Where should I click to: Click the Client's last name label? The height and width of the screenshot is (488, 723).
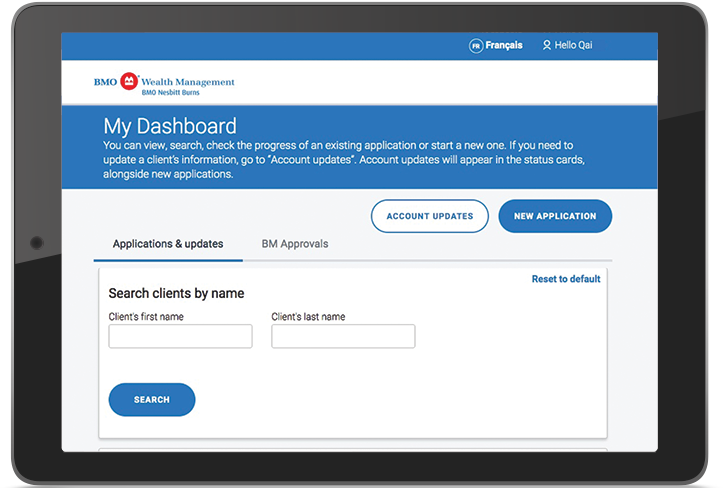(308, 317)
